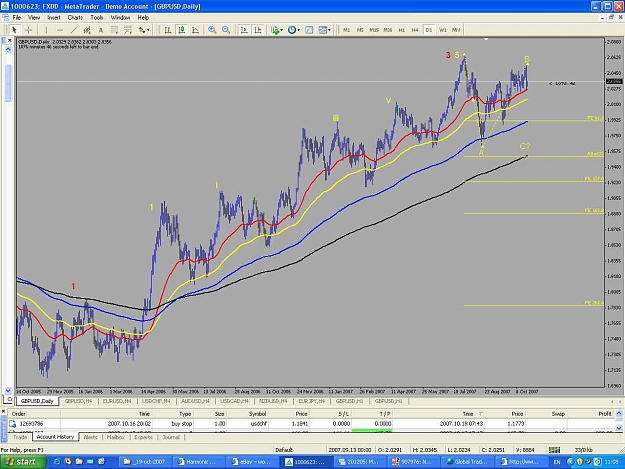Switch to the GBPUSD,H4 chart tab
Screen dimensions: 625x469
pyautogui.click(x=78, y=401)
